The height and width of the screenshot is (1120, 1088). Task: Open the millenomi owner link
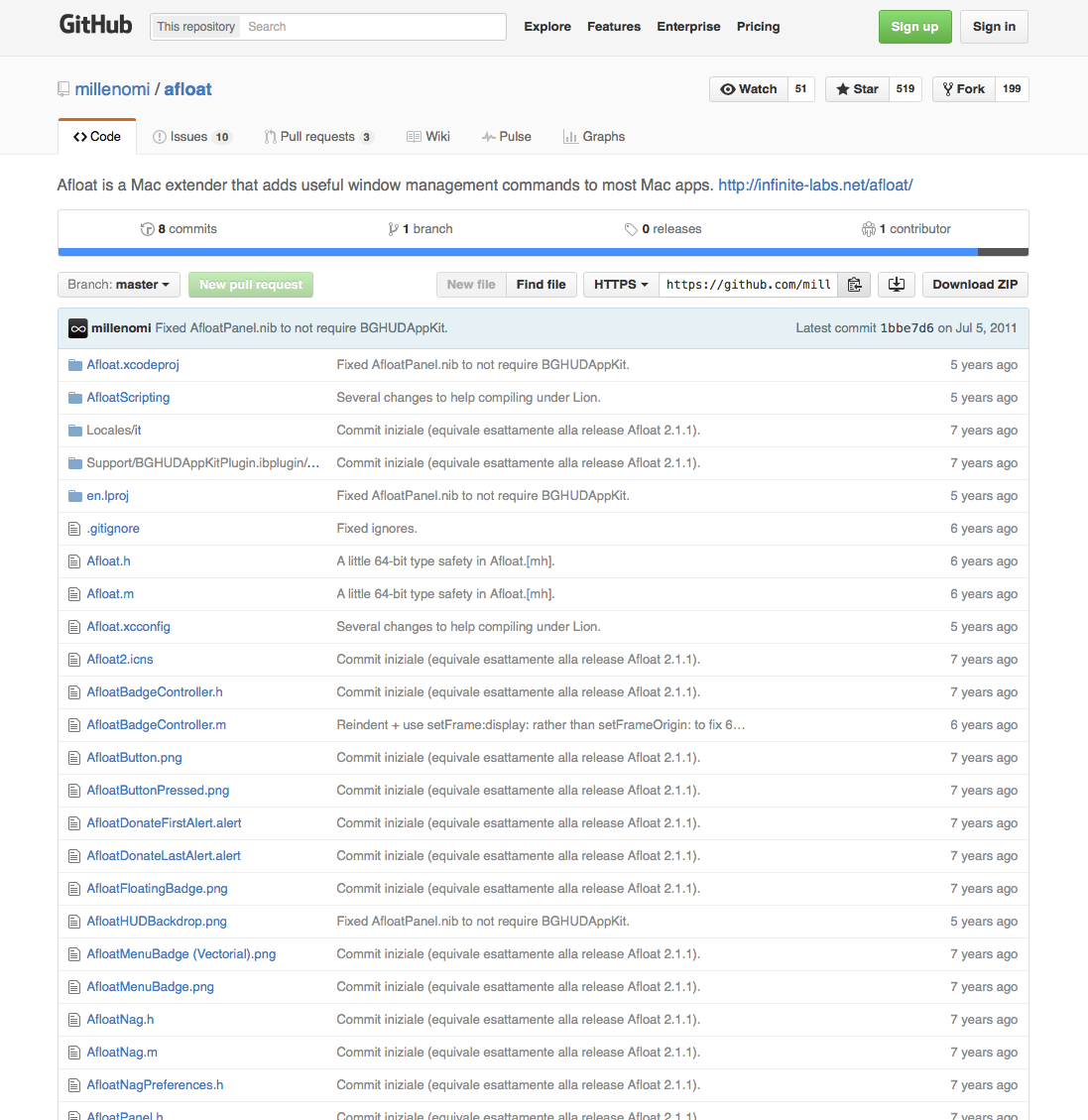click(112, 89)
